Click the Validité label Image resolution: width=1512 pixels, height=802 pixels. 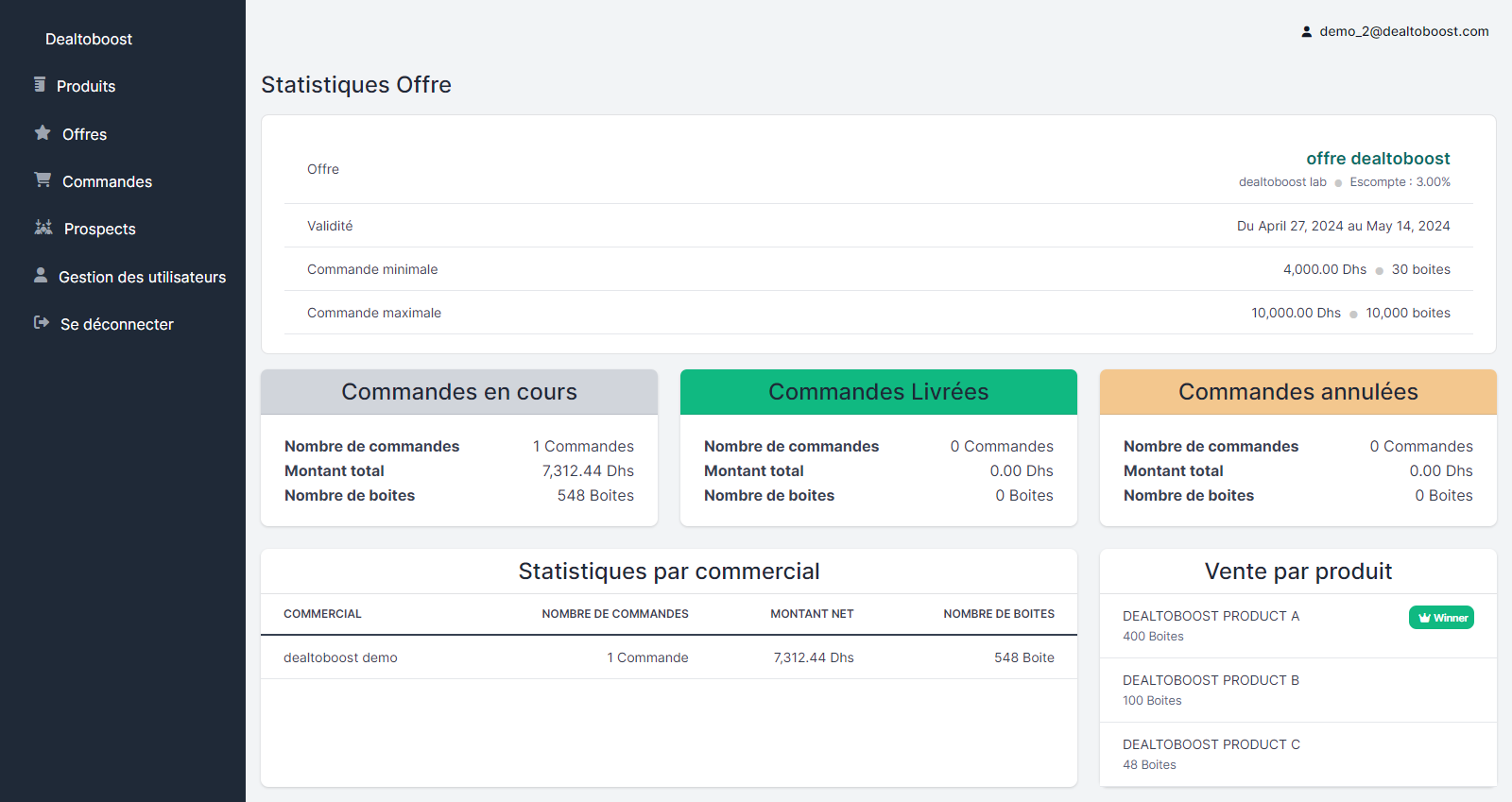tap(330, 226)
